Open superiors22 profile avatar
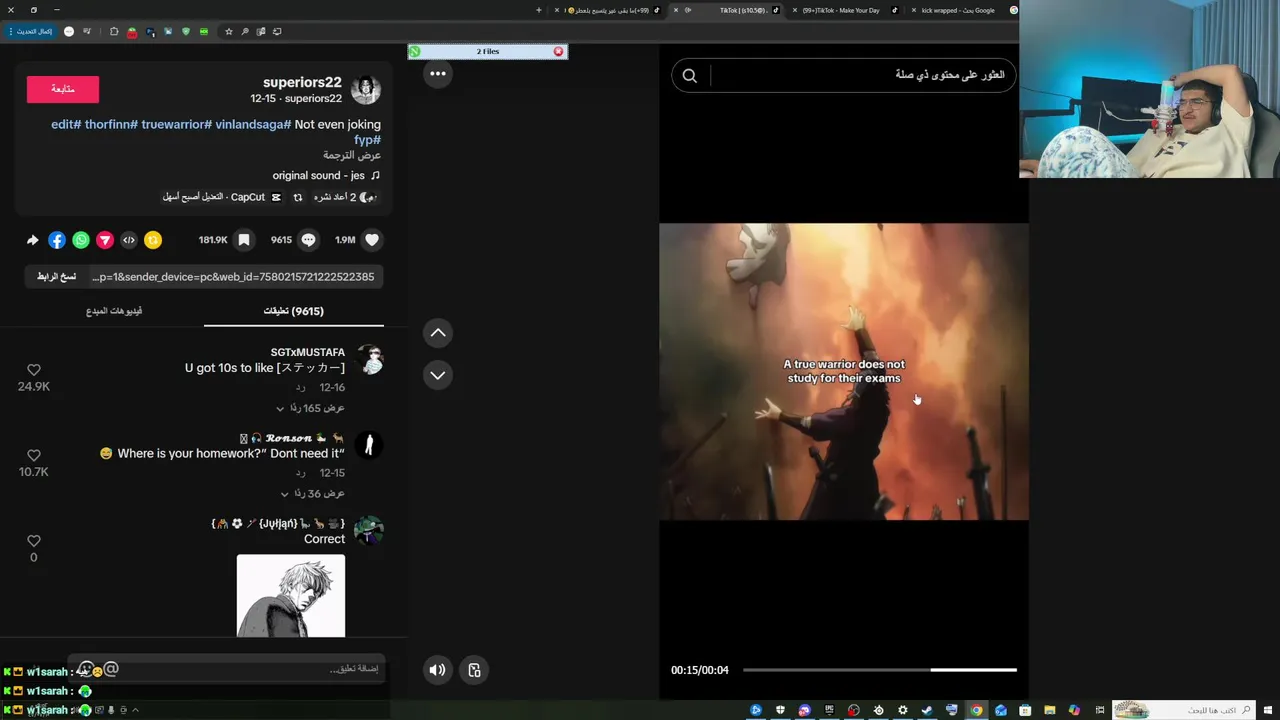The width and height of the screenshot is (1280, 720). tap(366, 90)
